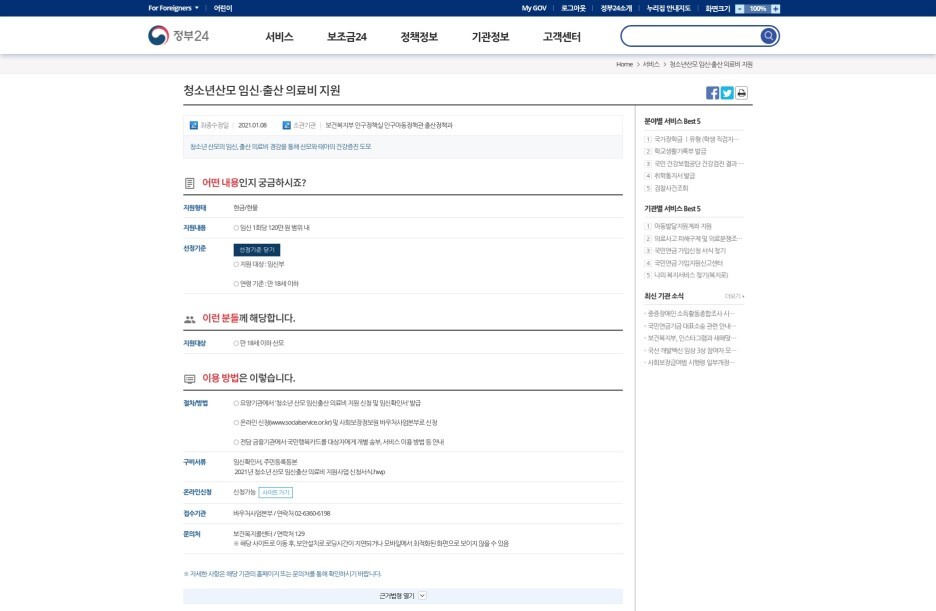Click the print page icon
The image size is (936, 611).
click(741, 92)
